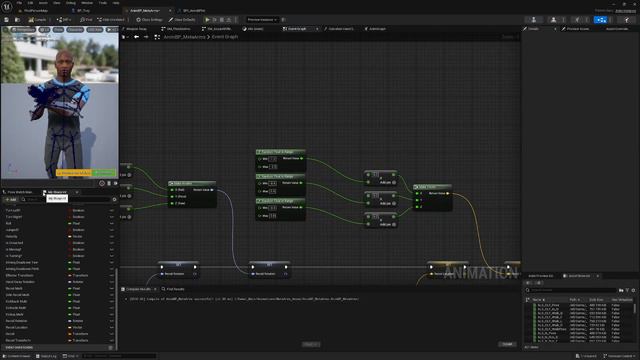Click the Find toolbar button
The height and width of the screenshot is (360, 640).
(x=86, y=20)
